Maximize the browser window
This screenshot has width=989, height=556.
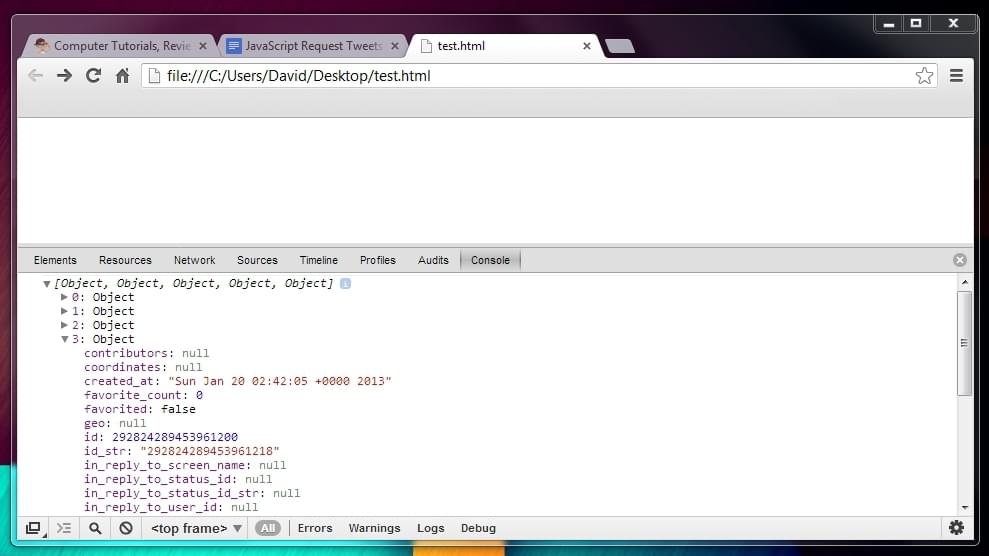click(916, 24)
